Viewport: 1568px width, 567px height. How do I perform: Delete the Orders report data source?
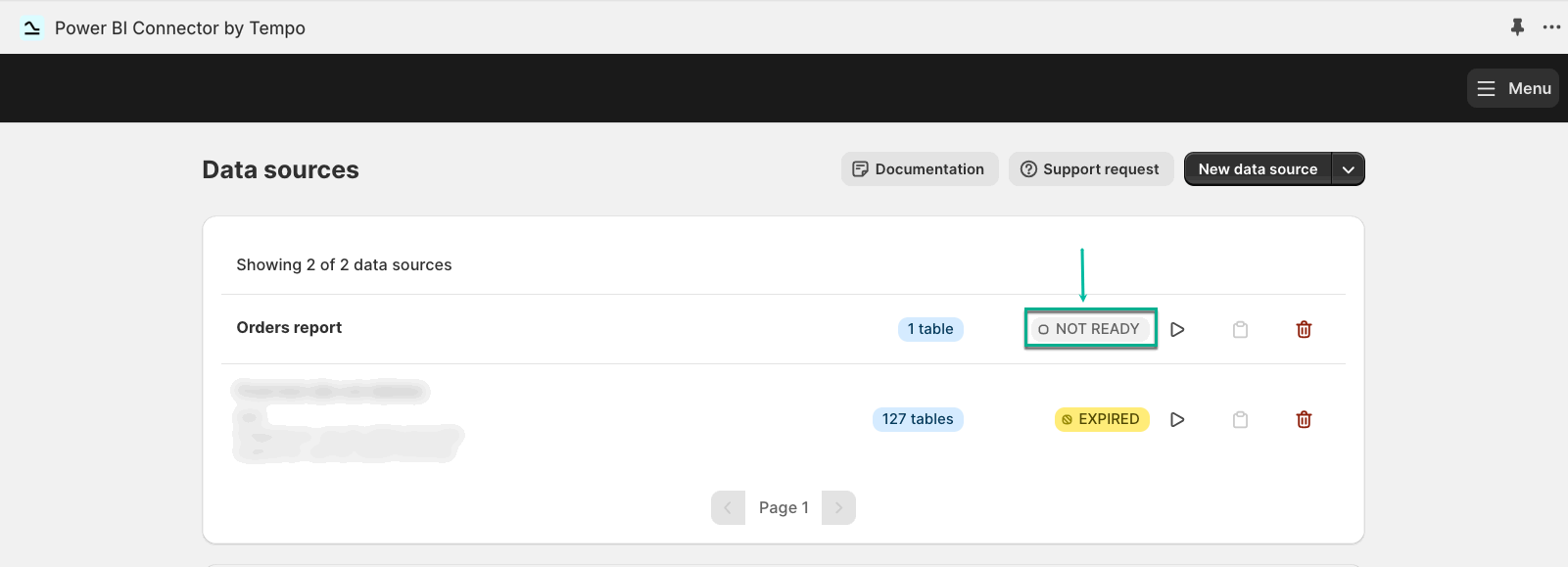tap(1304, 329)
